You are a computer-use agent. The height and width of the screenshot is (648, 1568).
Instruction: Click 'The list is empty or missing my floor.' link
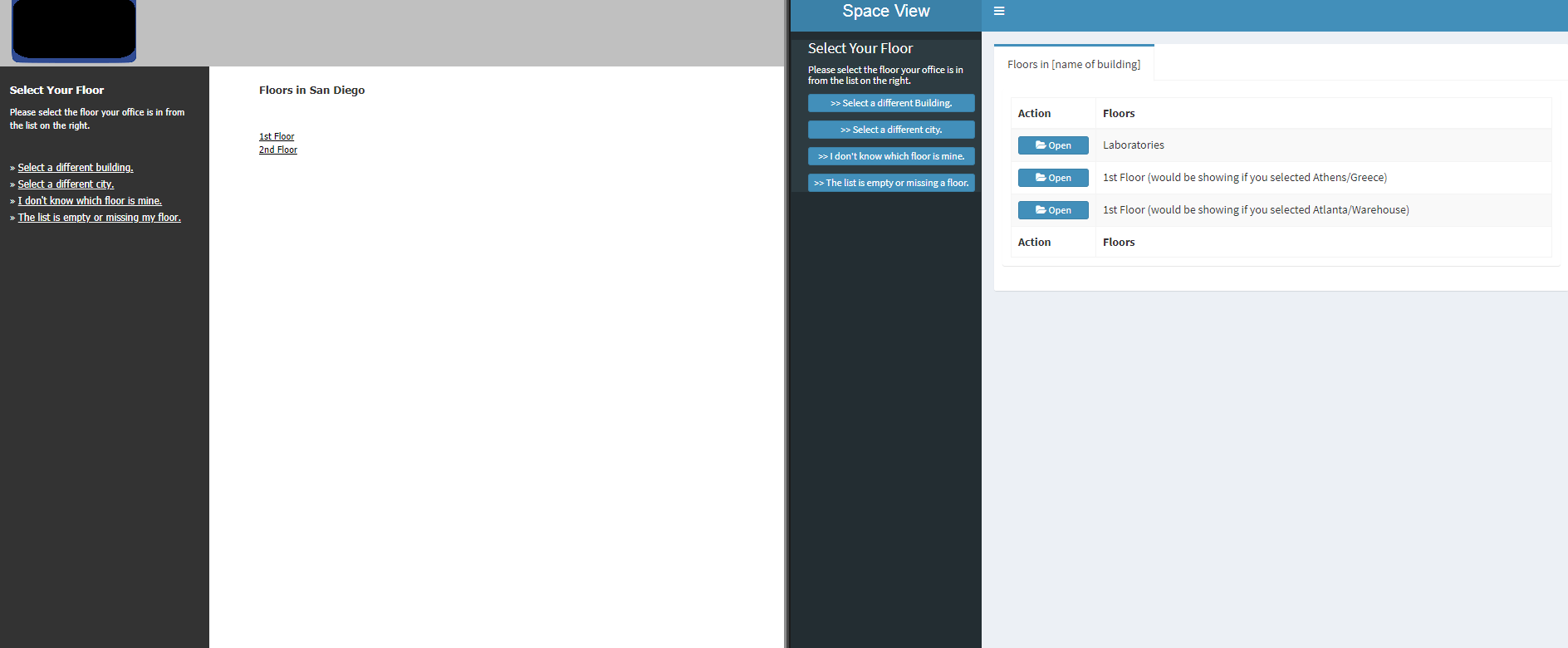[100, 218]
